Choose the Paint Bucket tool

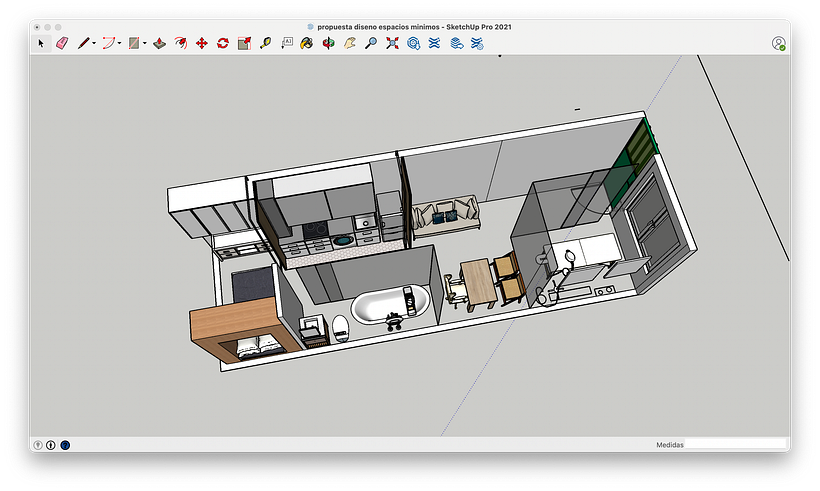click(x=307, y=43)
